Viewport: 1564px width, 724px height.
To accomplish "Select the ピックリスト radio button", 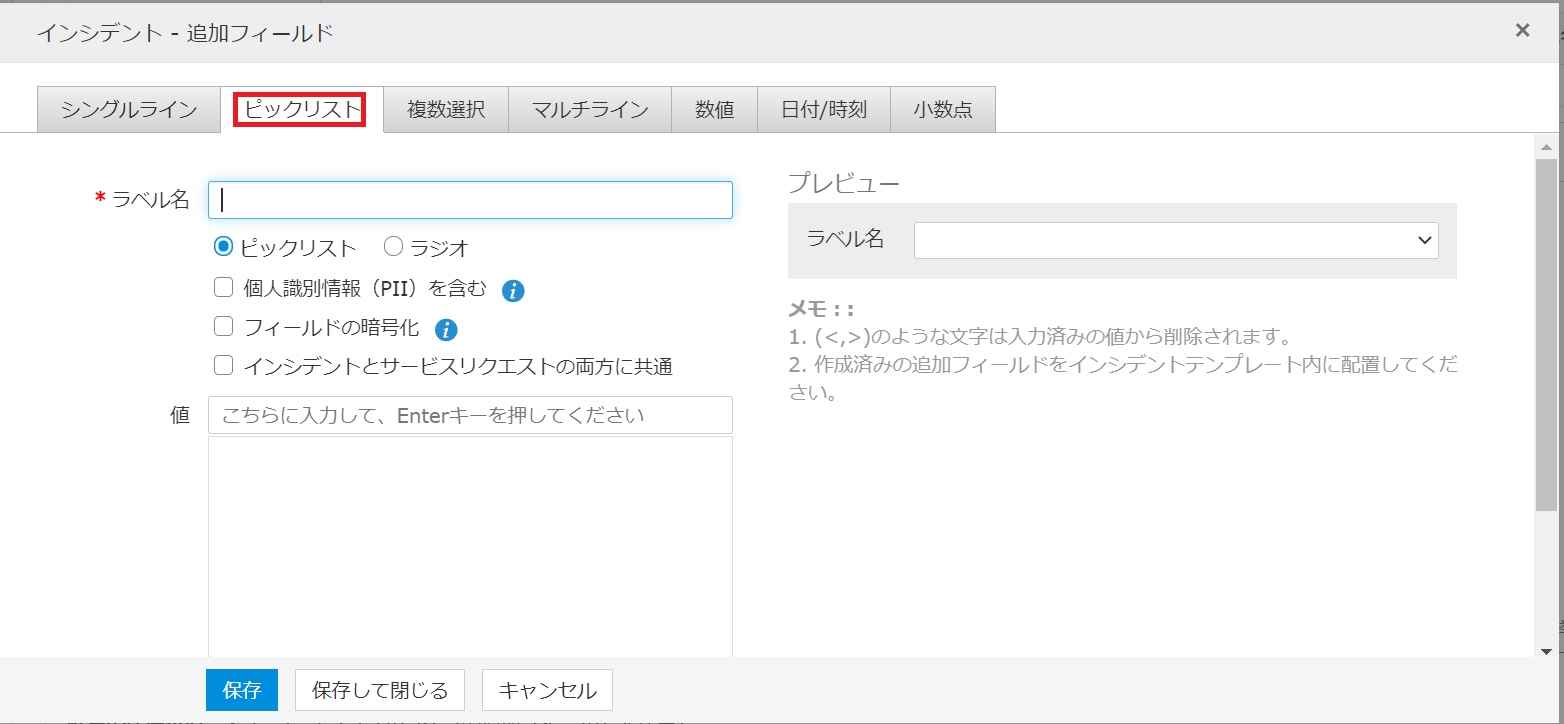I will point(224,247).
